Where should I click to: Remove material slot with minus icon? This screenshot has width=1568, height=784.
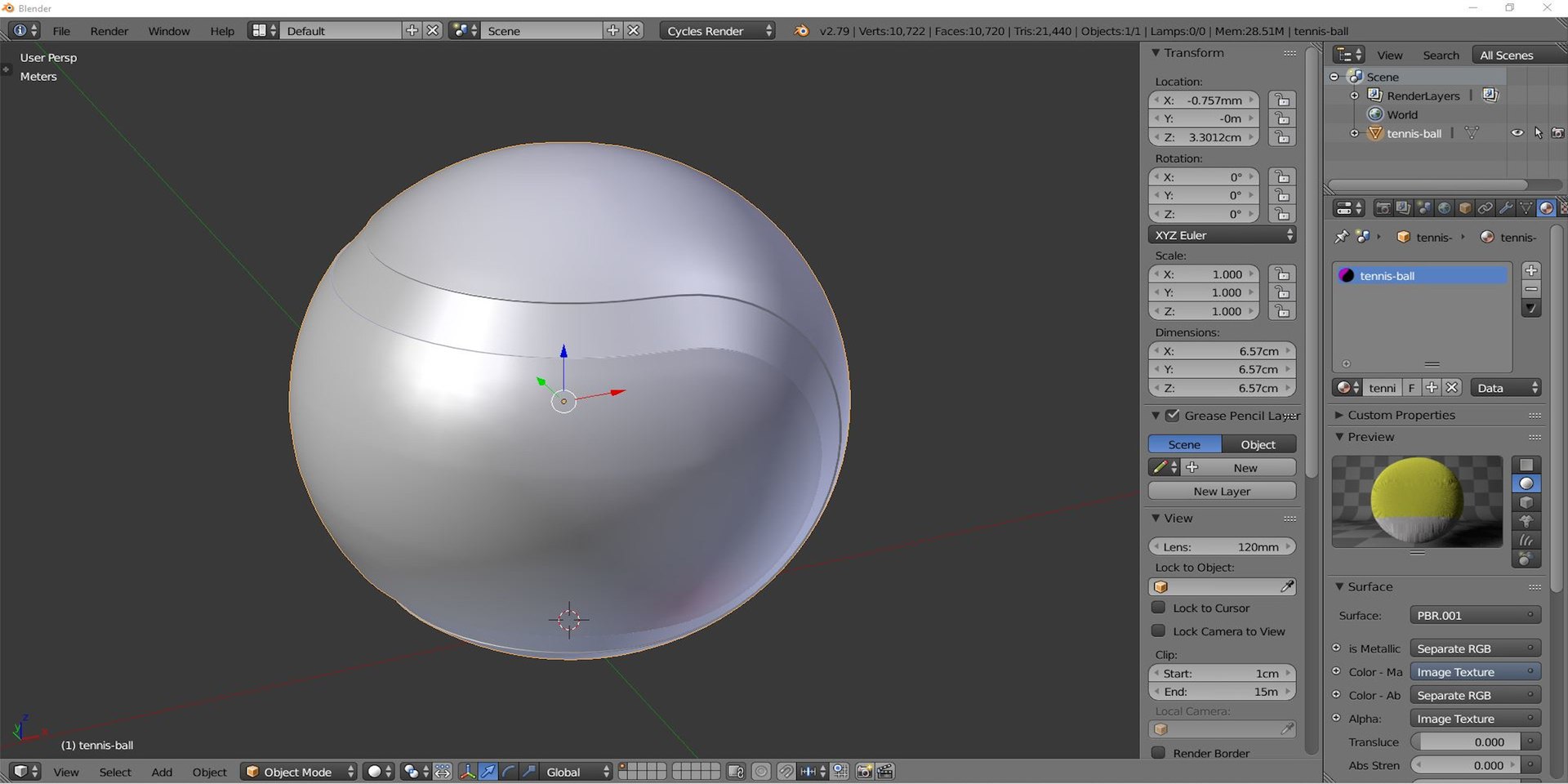1531,289
